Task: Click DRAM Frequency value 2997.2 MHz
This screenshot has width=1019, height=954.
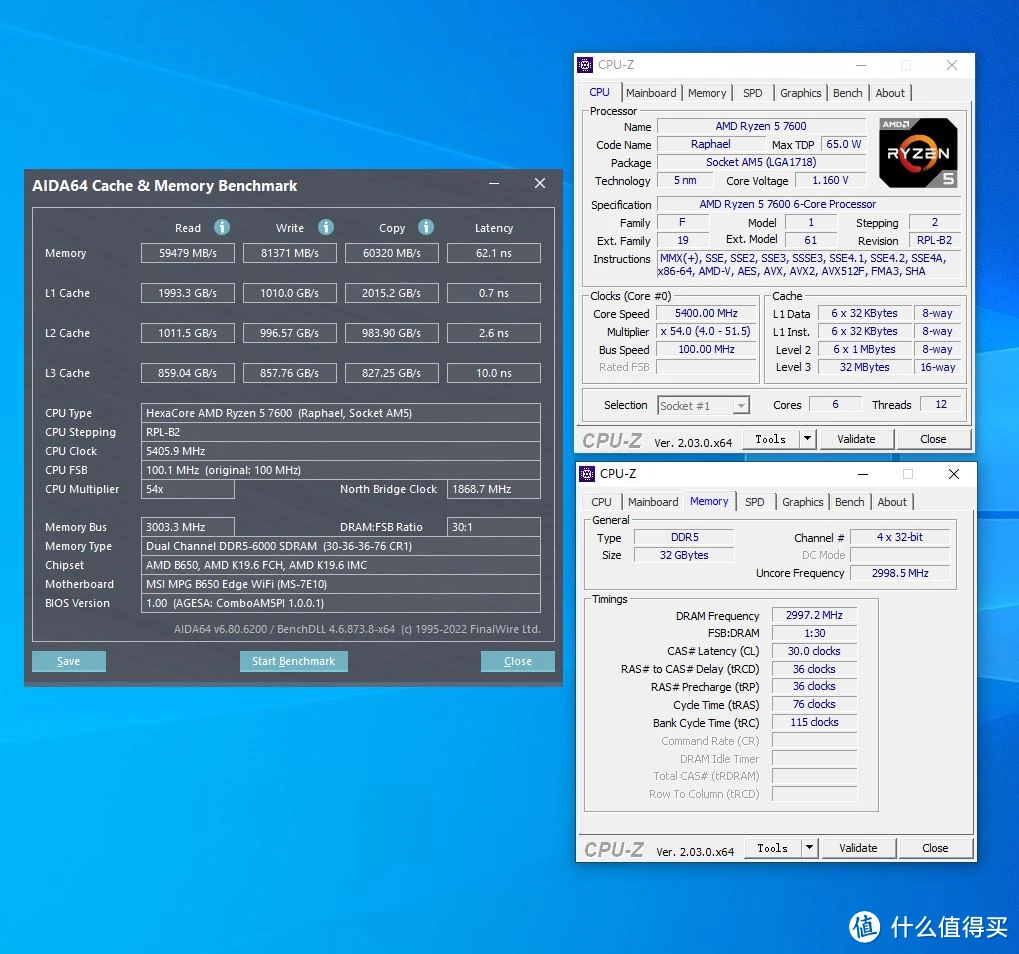Action: (814, 615)
